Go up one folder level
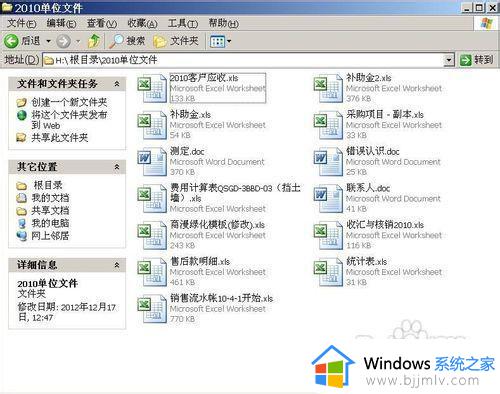 (x=94, y=41)
